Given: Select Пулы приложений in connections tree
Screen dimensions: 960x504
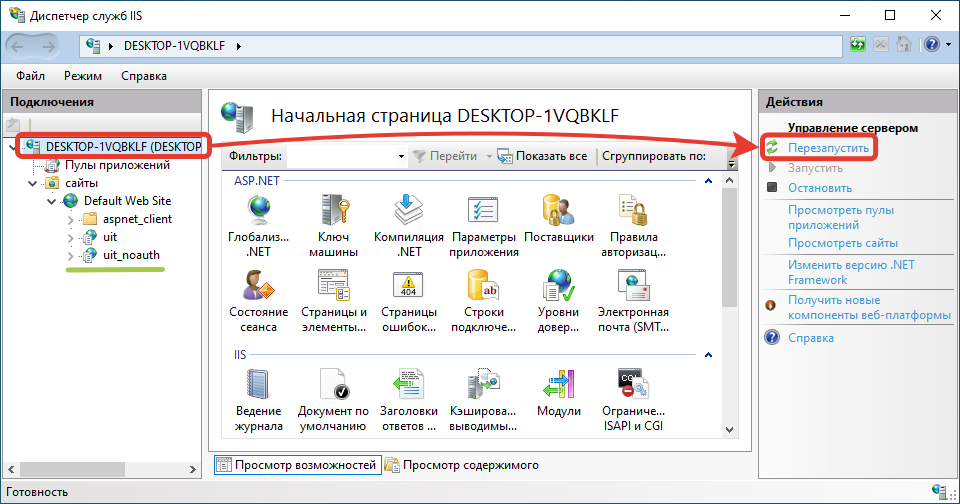Looking at the screenshot, I should pyautogui.click(x=116, y=165).
